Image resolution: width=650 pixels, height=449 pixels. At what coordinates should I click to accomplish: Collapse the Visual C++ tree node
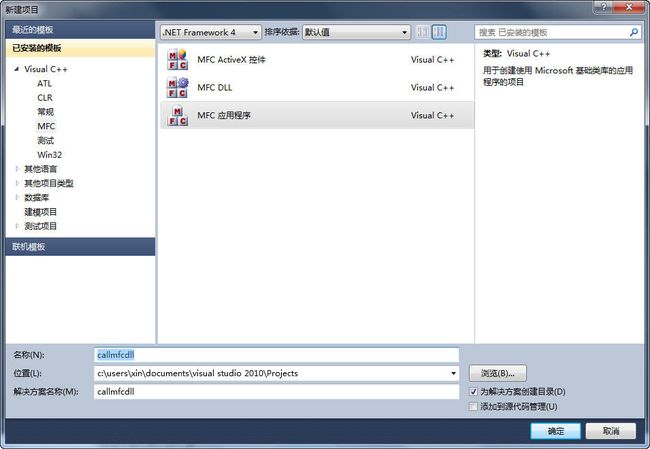pyautogui.click(x=17, y=69)
